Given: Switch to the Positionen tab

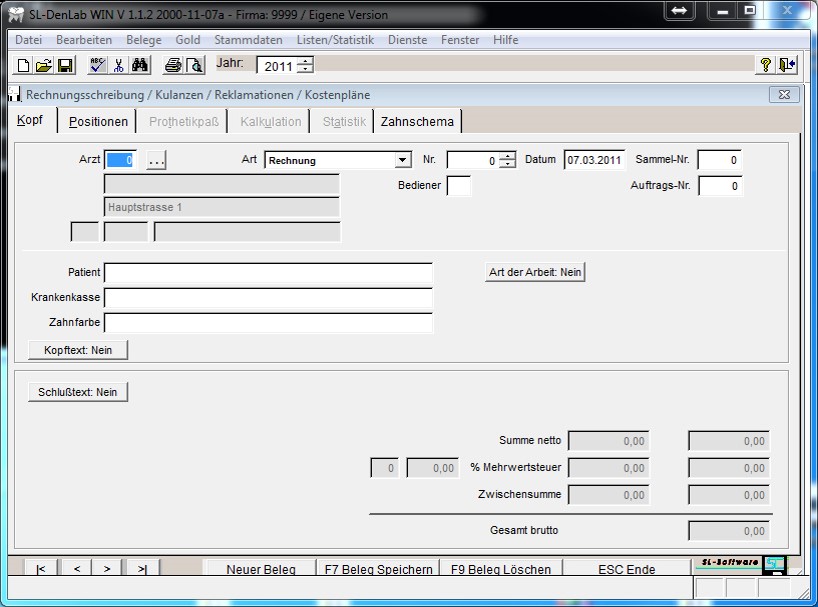Looking at the screenshot, I should [98, 122].
